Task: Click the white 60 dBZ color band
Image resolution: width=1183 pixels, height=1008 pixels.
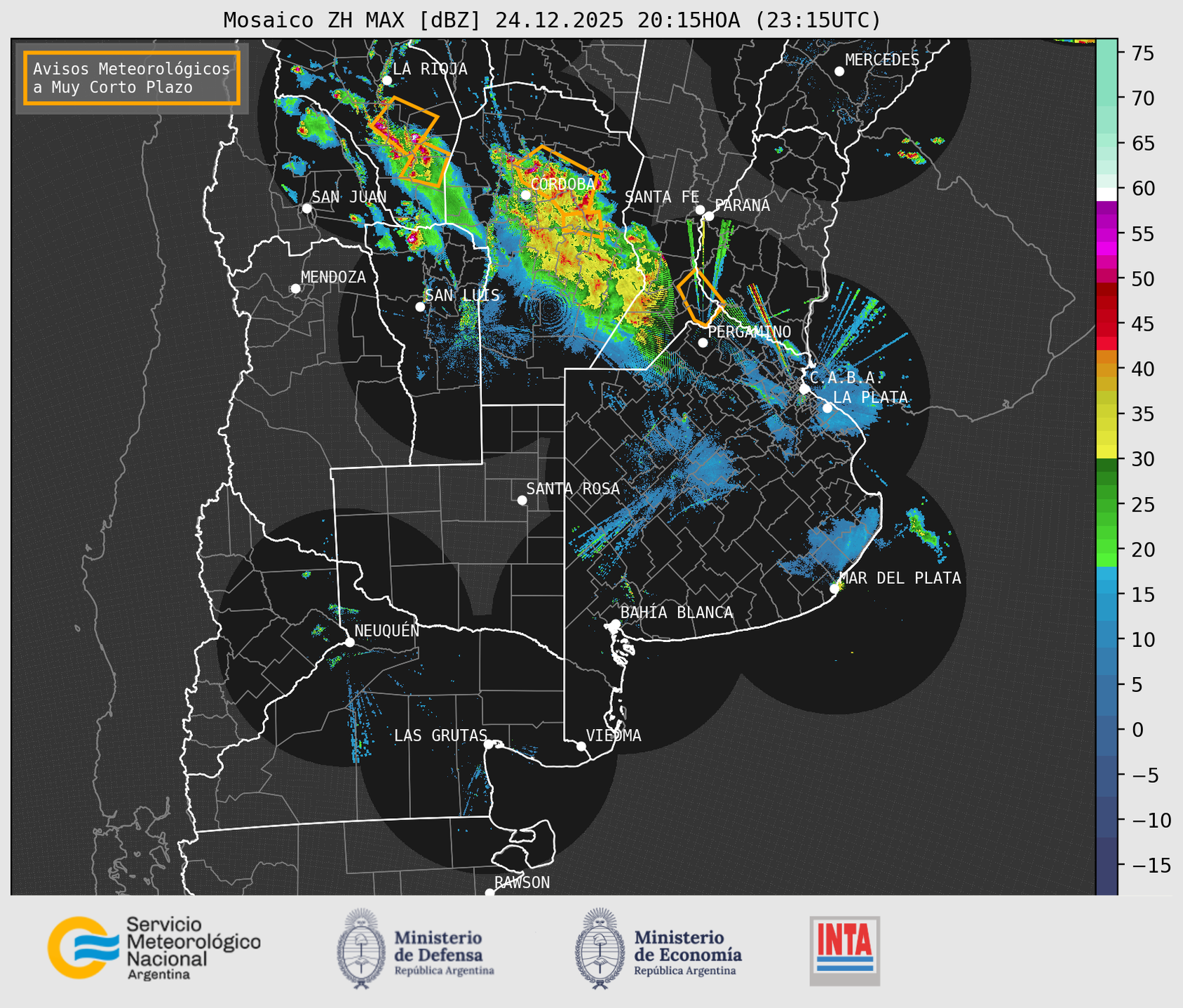Action: click(1106, 193)
